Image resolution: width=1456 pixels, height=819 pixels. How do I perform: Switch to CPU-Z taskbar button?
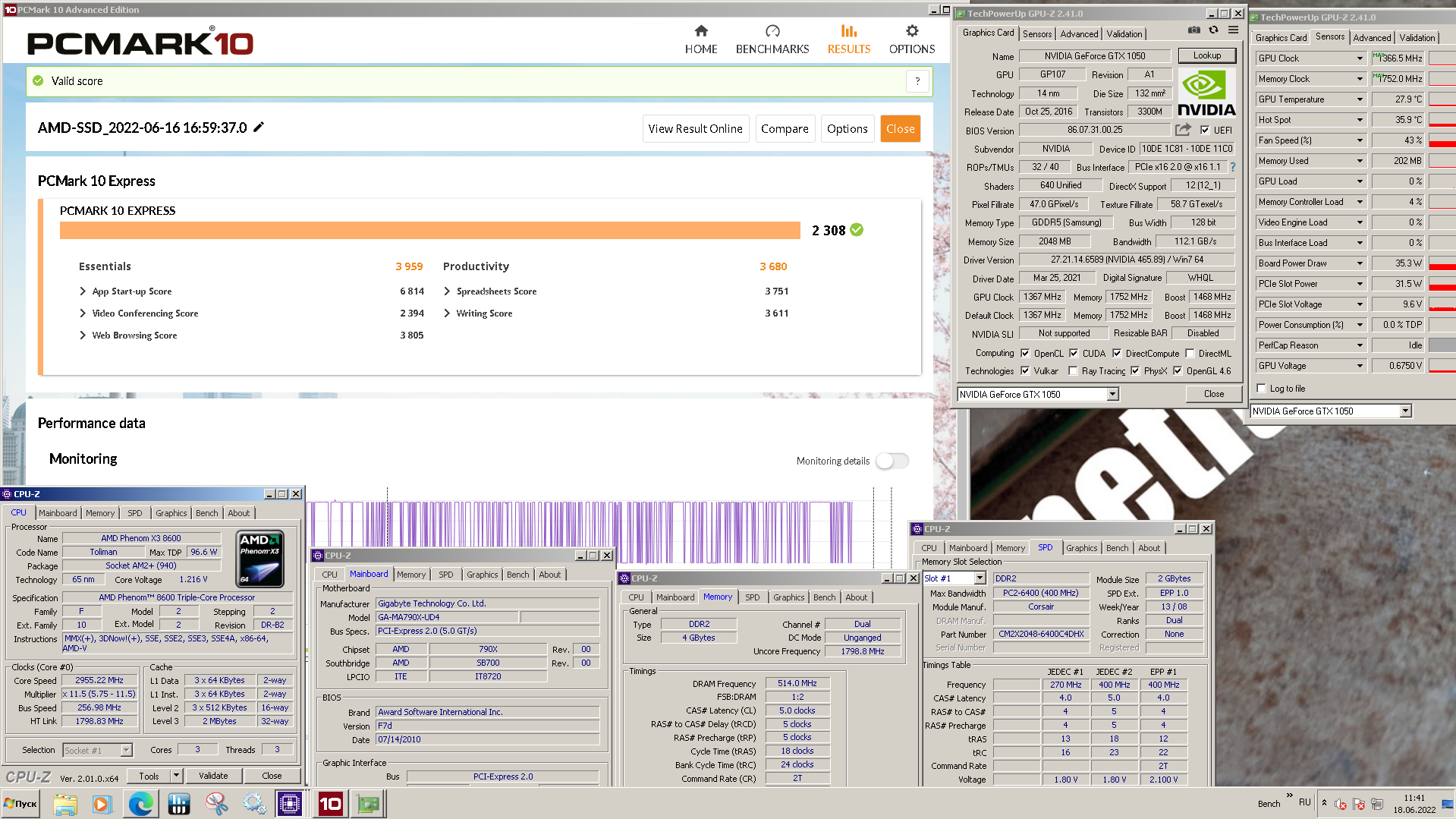(x=290, y=804)
